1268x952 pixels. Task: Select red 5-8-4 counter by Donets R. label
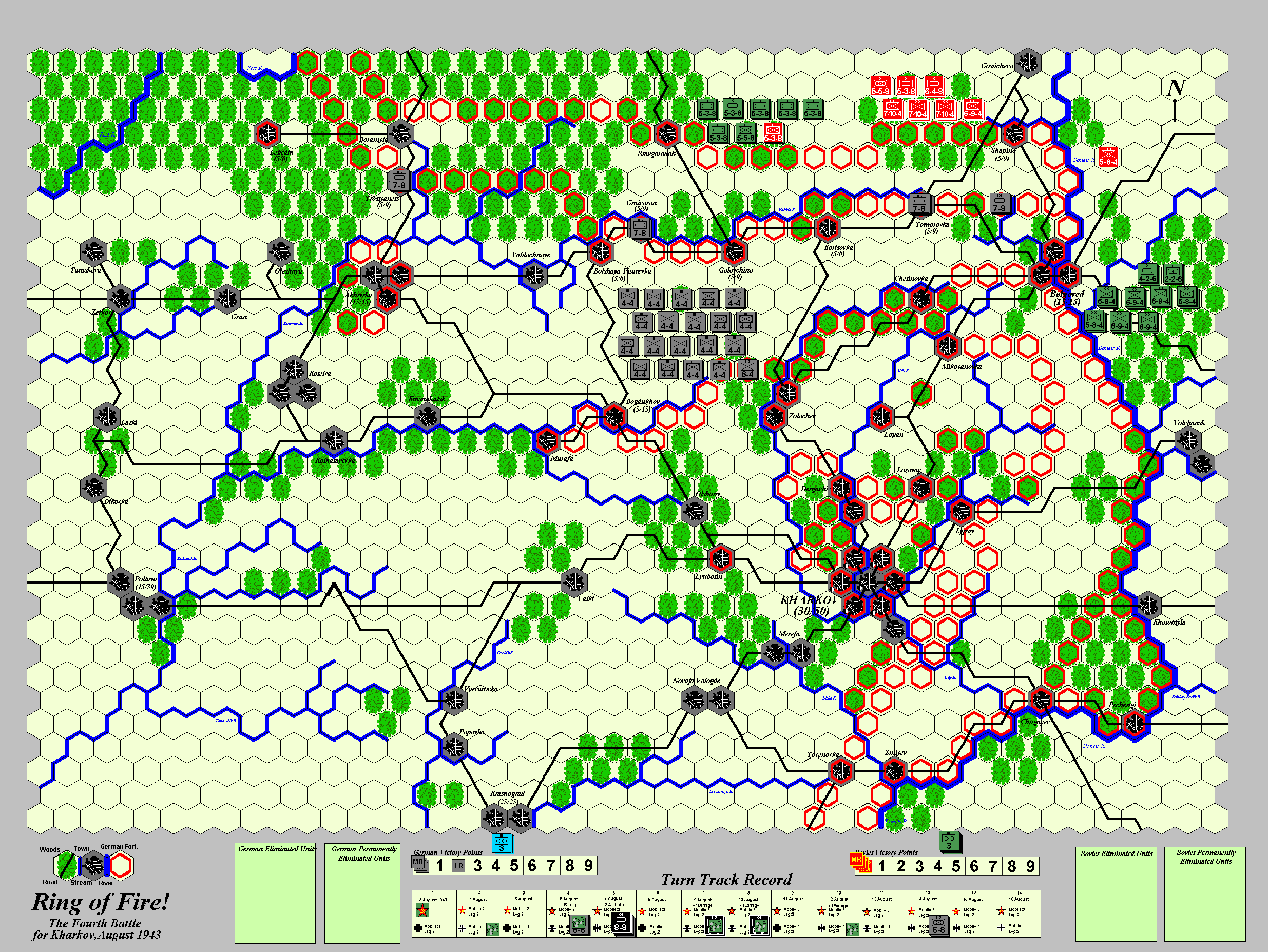[x=1108, y=157]
